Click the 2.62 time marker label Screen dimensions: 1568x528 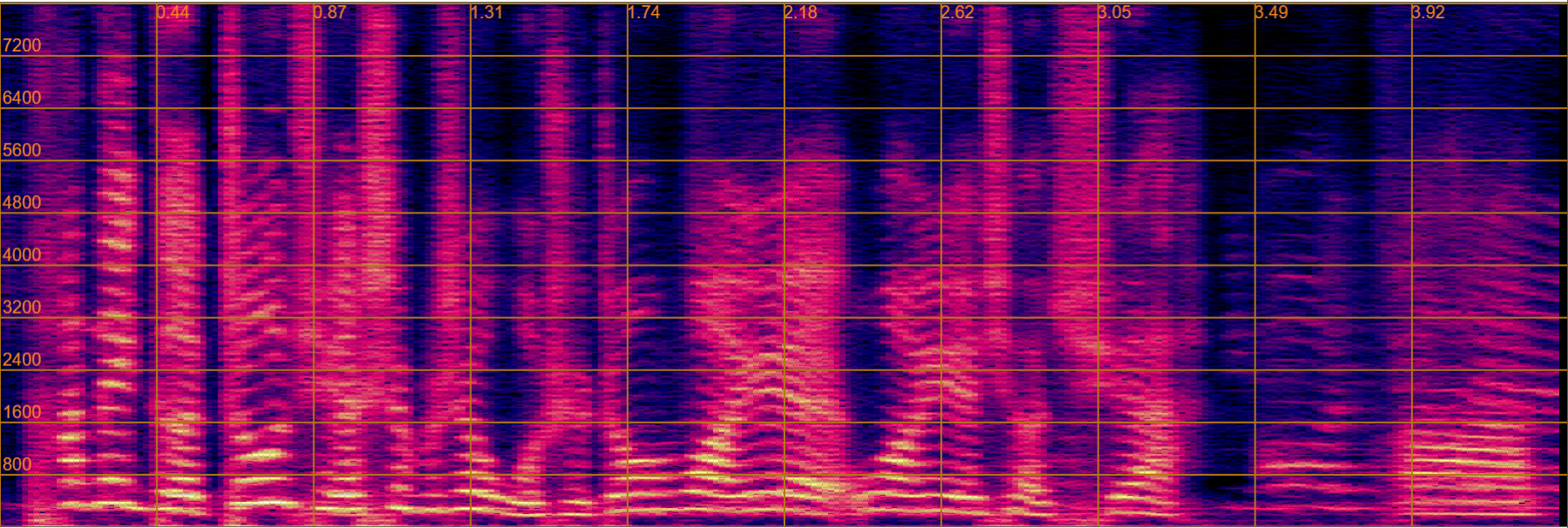point(957,12)
